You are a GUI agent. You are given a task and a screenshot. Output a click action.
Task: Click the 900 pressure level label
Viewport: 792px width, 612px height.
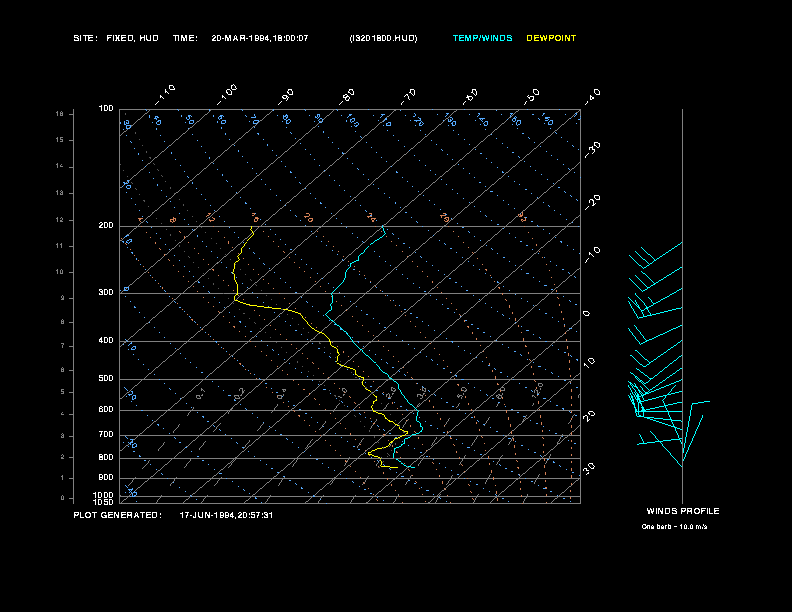[x=106, y=477]
